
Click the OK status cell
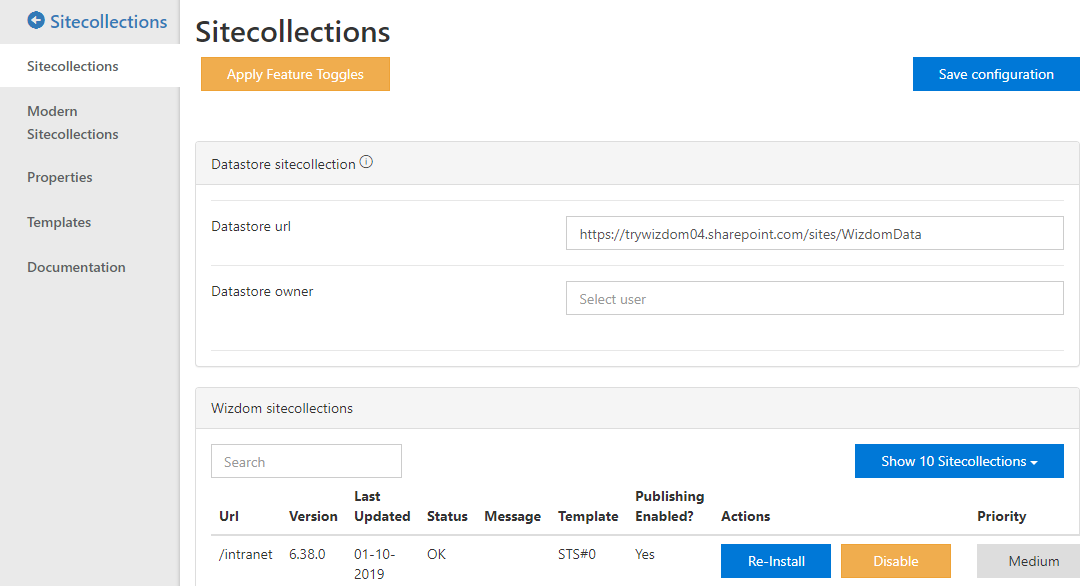tap(436, 555)
